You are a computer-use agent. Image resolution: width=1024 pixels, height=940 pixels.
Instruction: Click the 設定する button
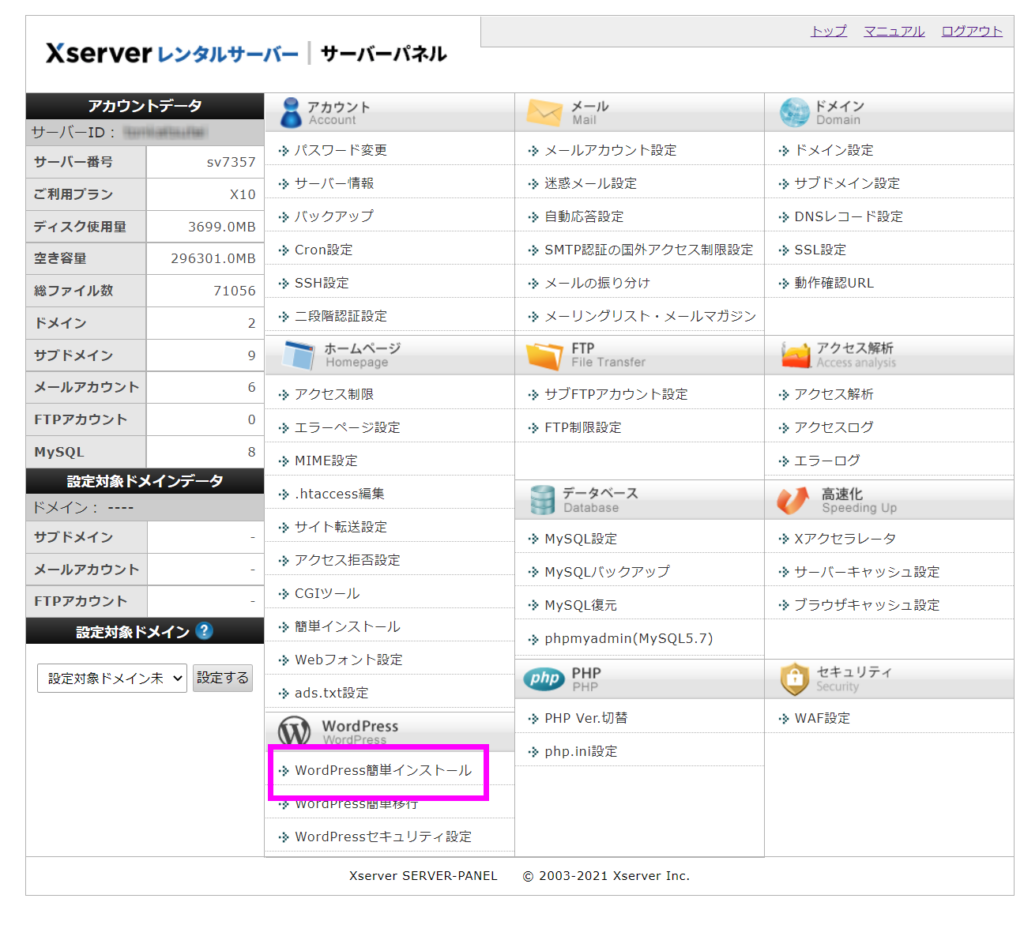(223, 678)
